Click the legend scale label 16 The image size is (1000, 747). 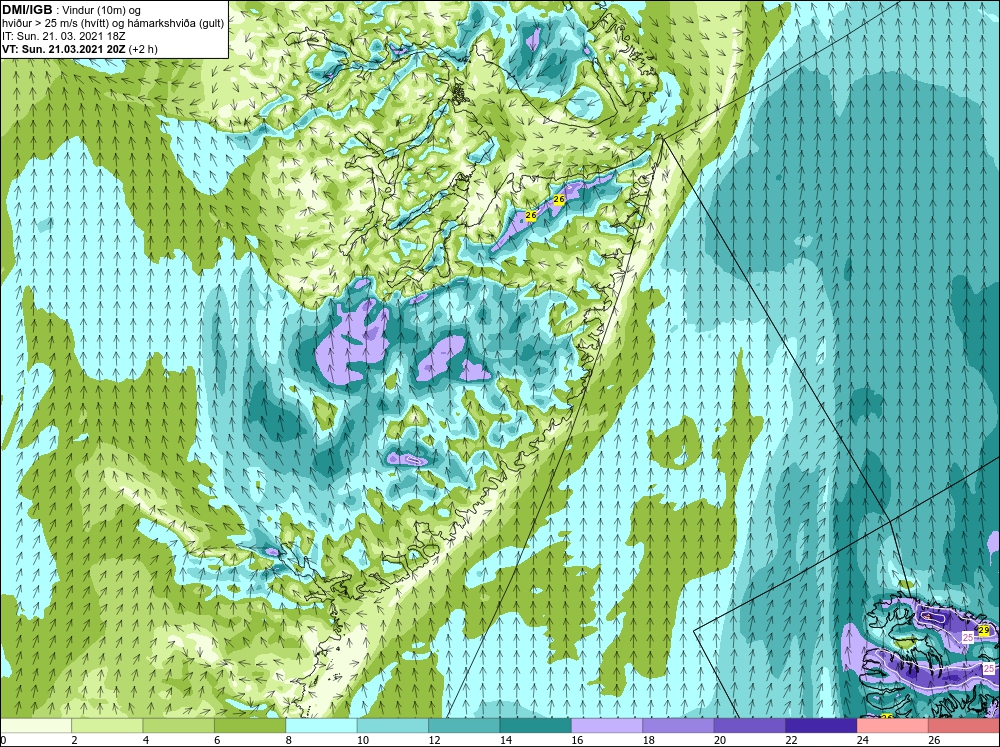577,740
